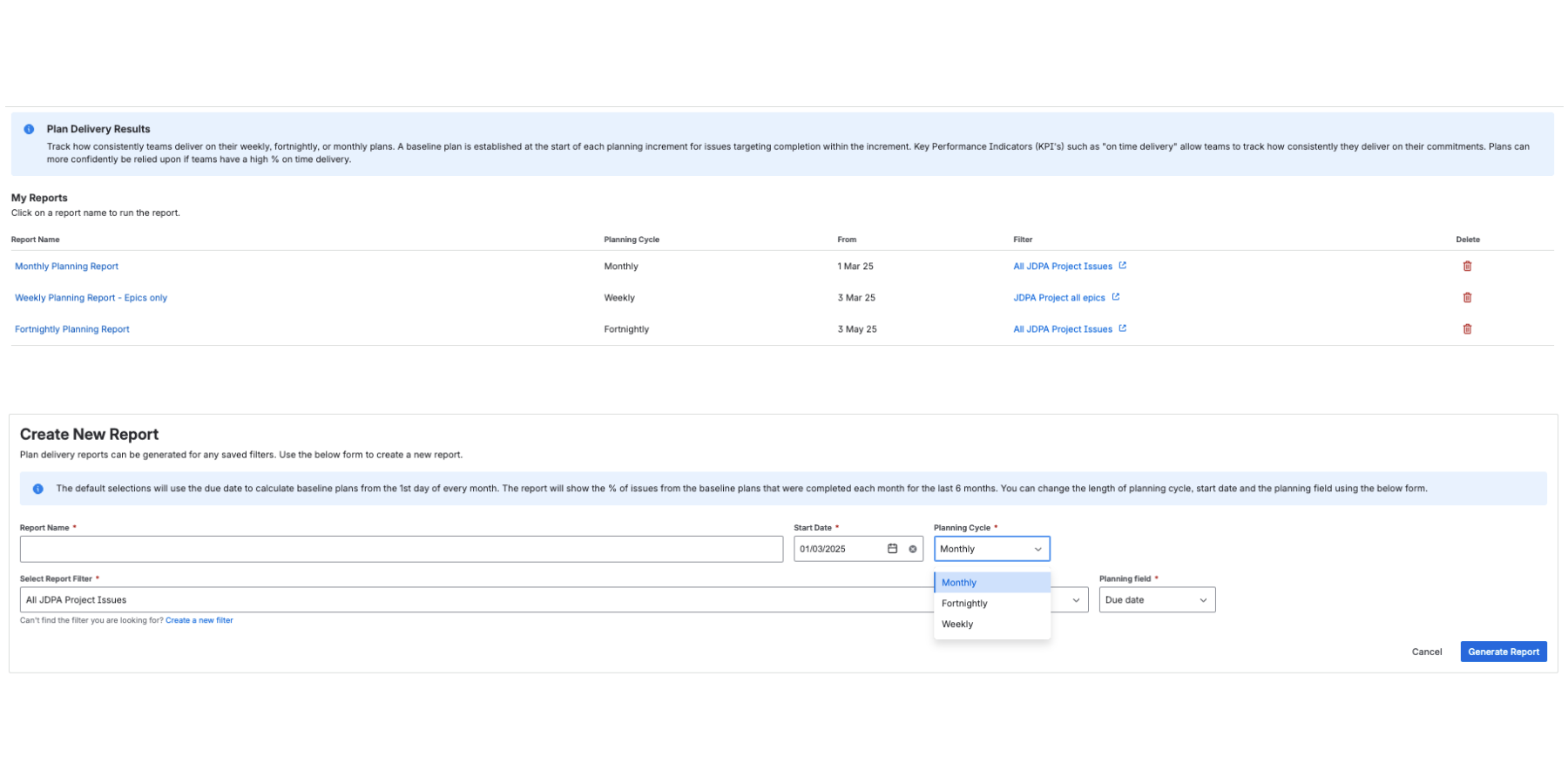Choose Monthly from the cycle options

959,583
